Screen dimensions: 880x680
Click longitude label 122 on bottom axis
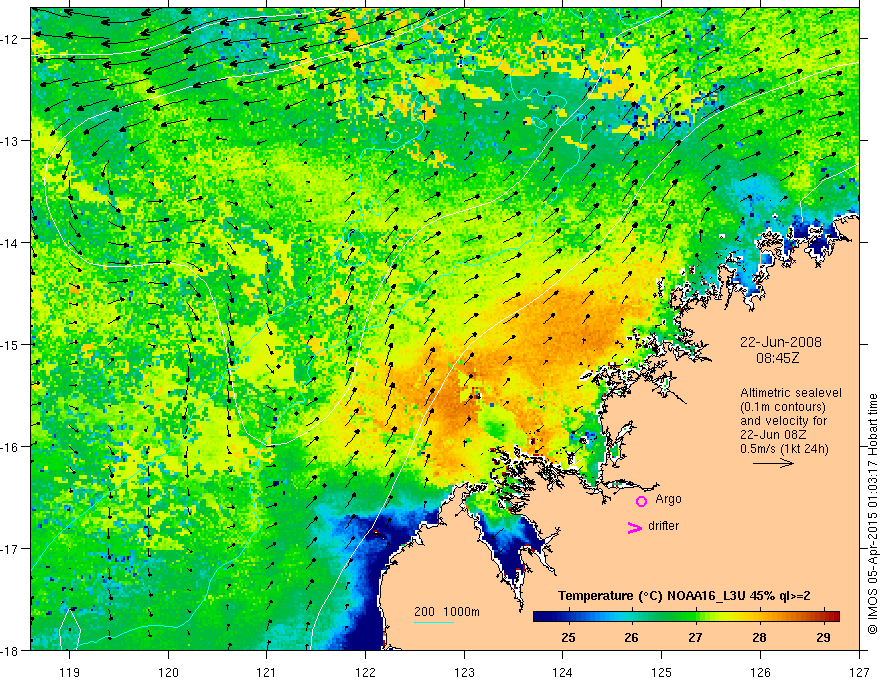tap(365, 672)
